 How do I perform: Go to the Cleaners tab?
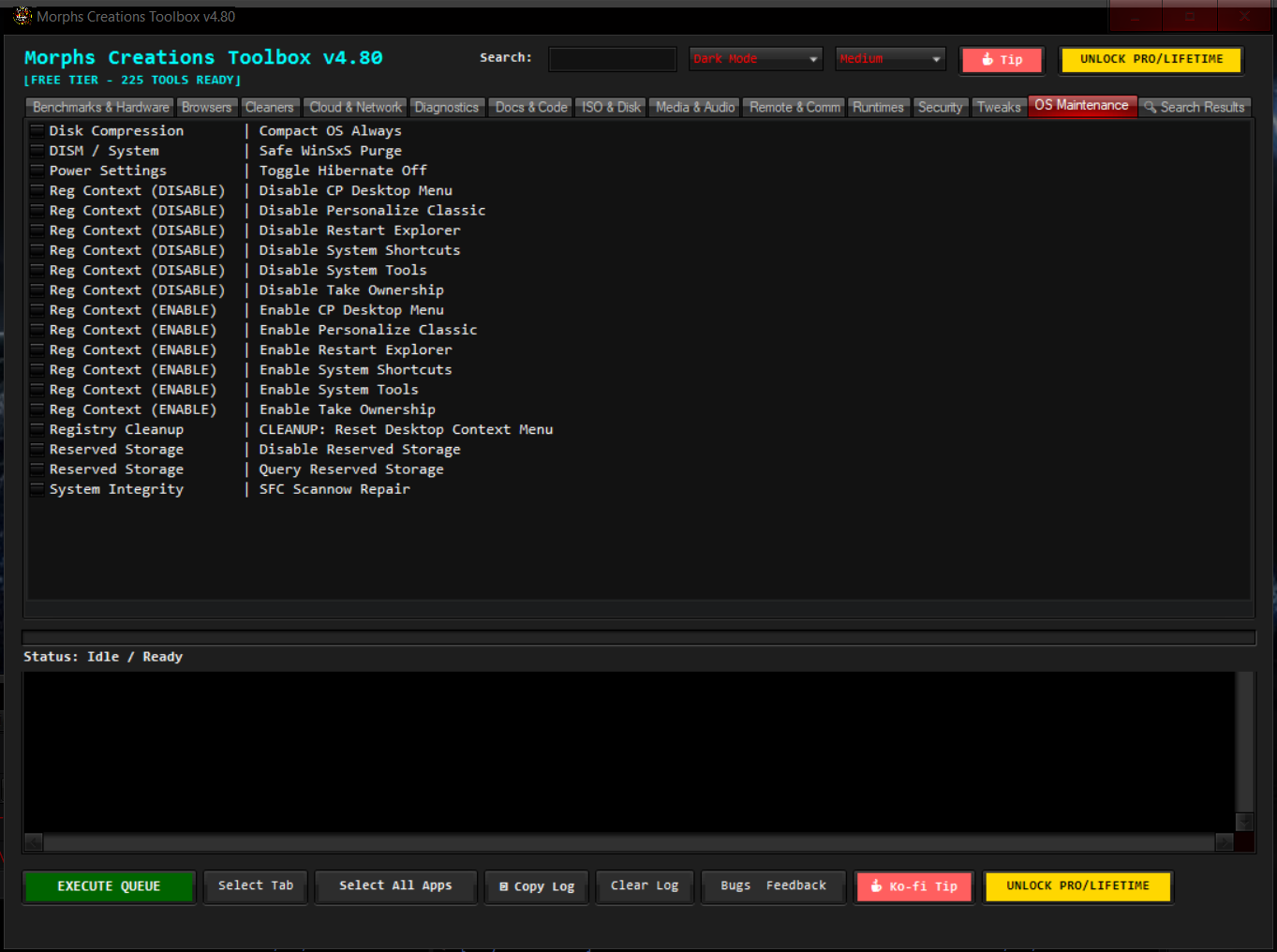pyautogui.click(x=270, y=108)
